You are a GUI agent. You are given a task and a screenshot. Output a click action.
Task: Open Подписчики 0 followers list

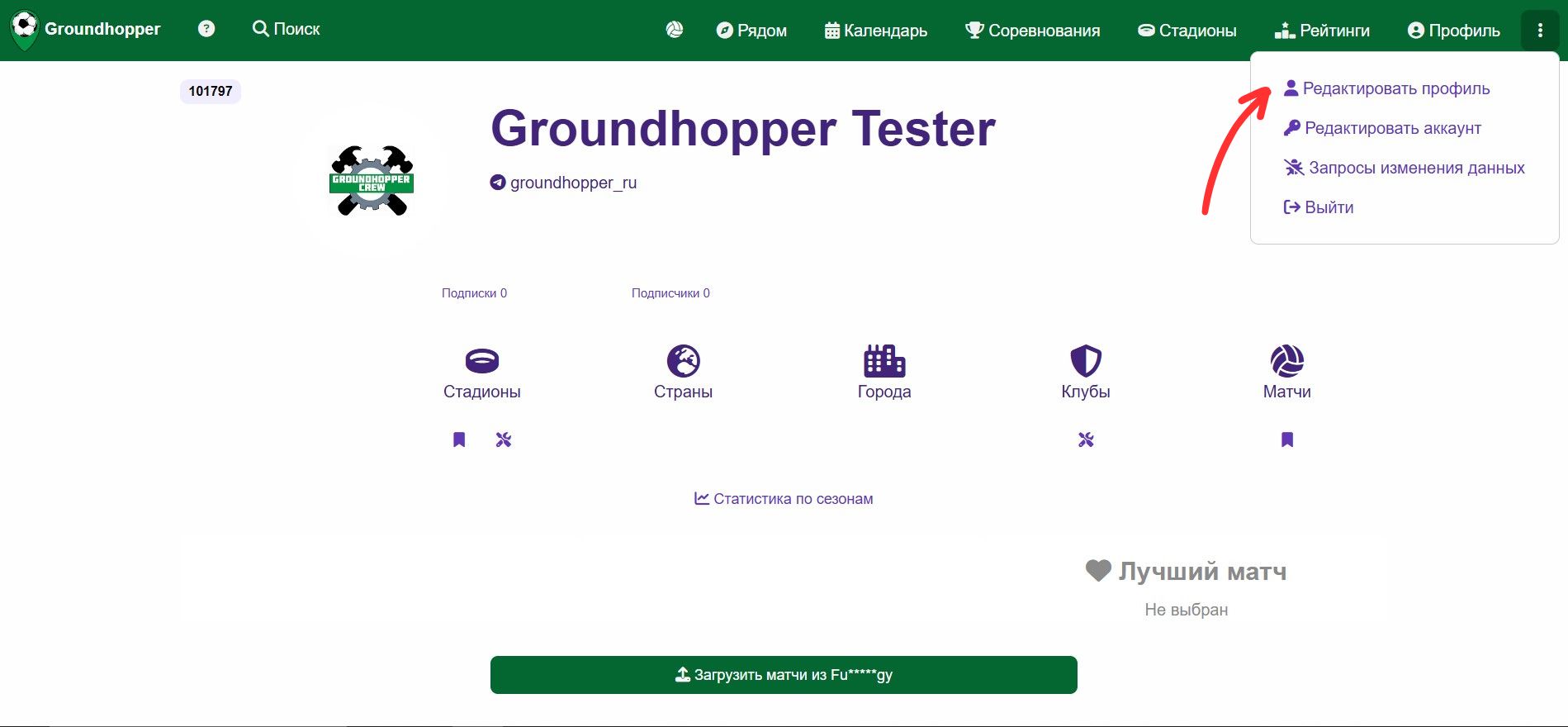(x=670, y=293)
